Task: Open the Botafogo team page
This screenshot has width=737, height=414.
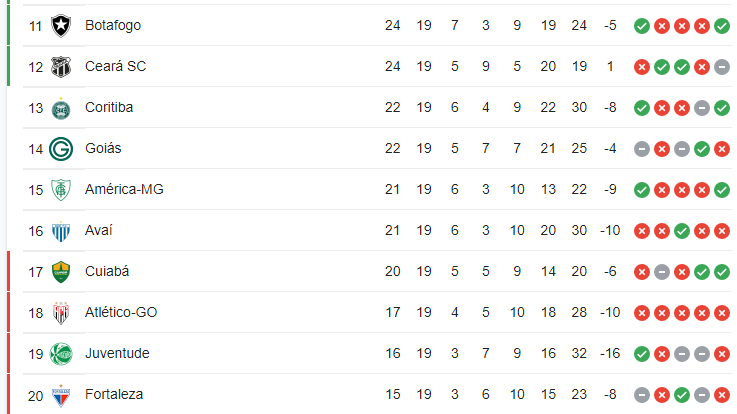Action: point(113,25)
